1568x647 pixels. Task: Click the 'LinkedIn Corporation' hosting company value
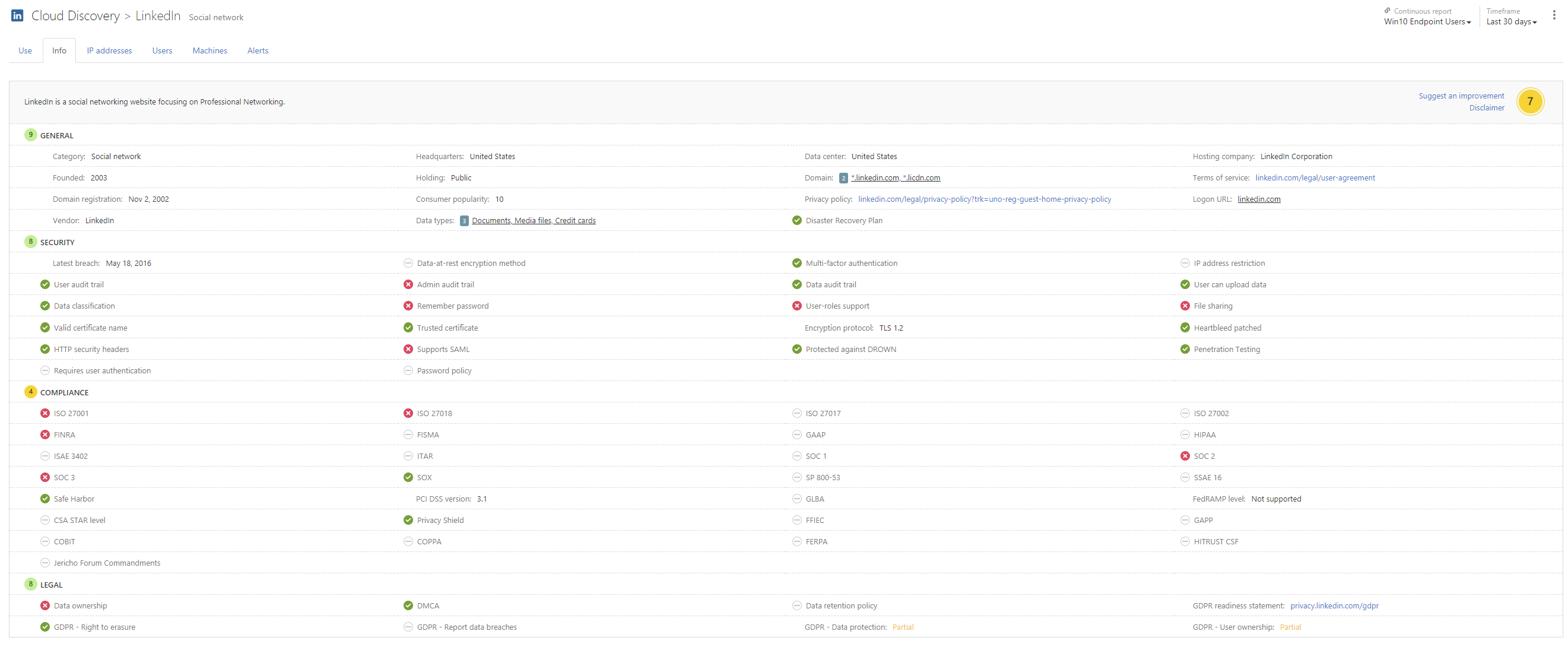pyautogui.click(x=1296, y=157)
